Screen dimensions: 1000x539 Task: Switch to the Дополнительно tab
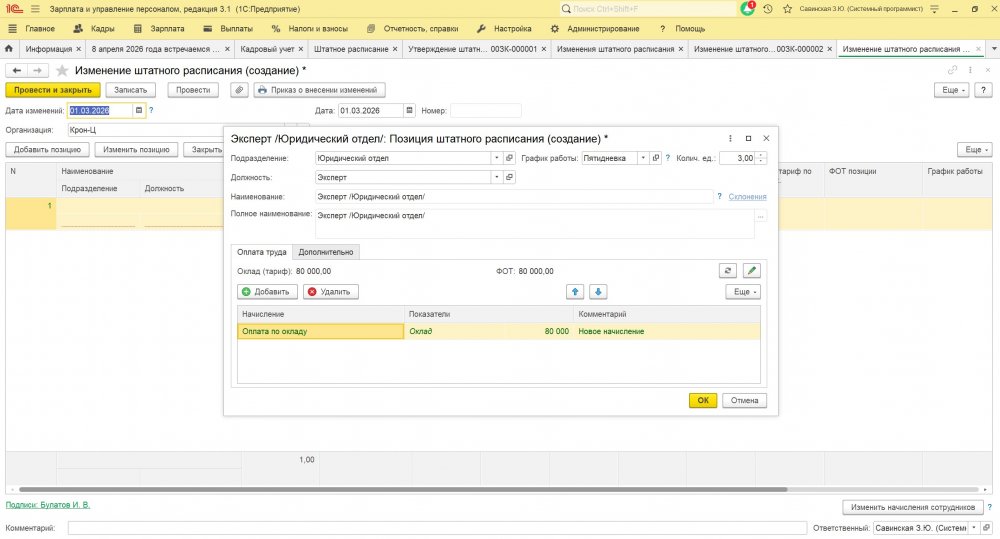(x=326, y=252)
